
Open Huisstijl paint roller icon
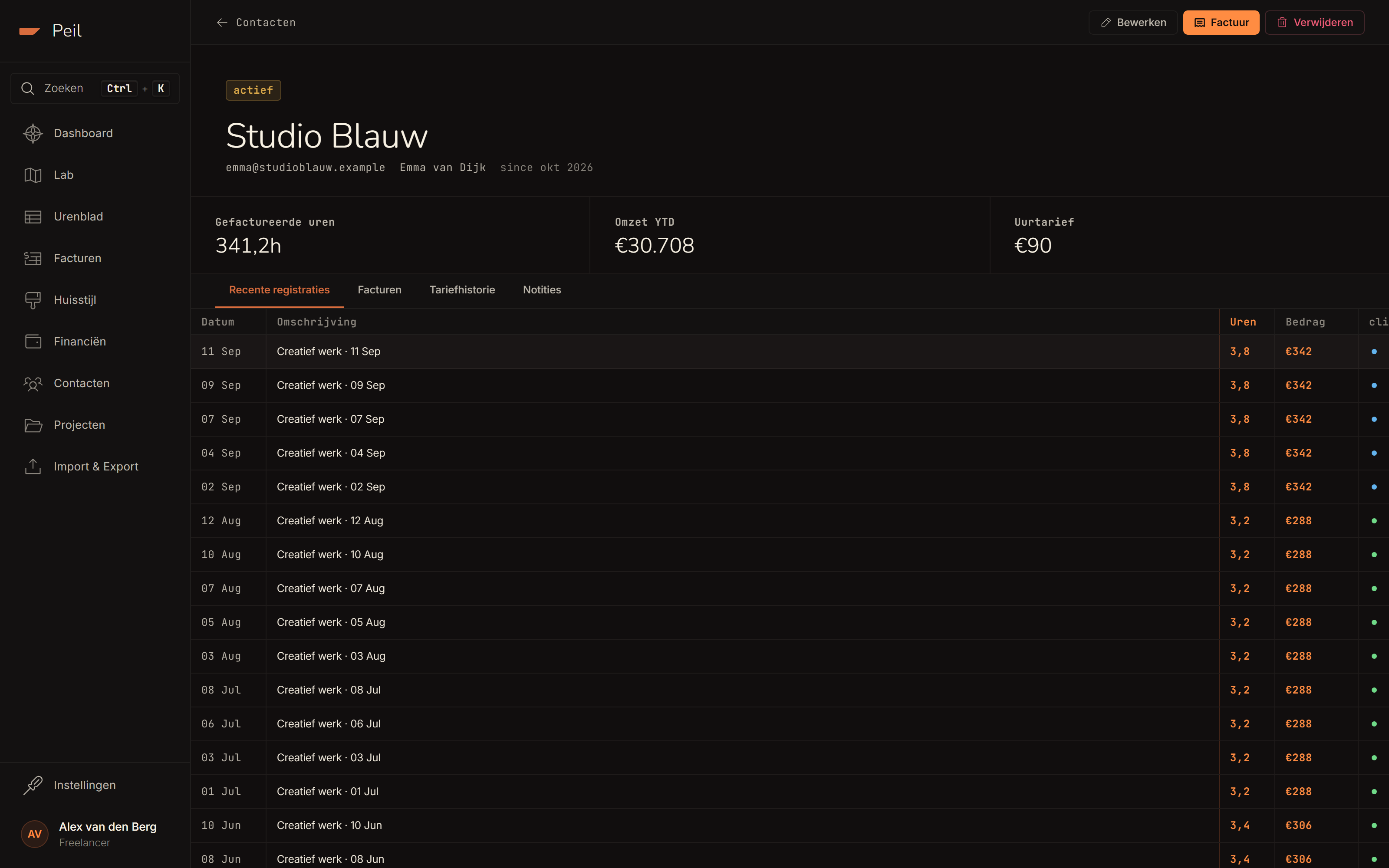[33, 299]
